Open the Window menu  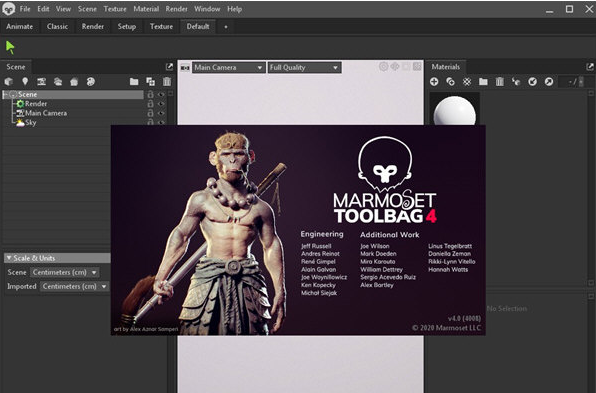click(x=207, y=9)
